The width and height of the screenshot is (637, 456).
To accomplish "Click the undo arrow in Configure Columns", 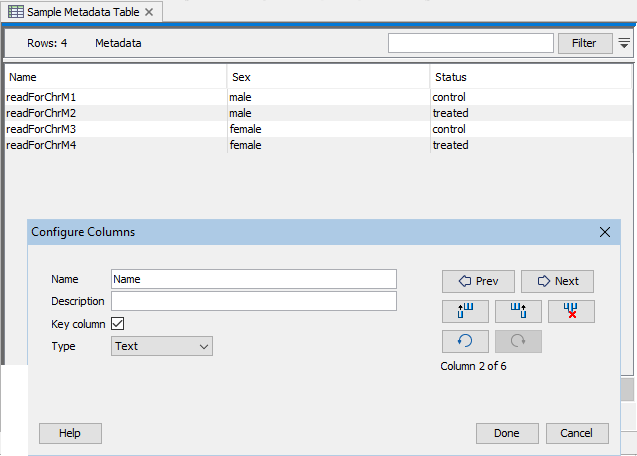I will point(465,341).
